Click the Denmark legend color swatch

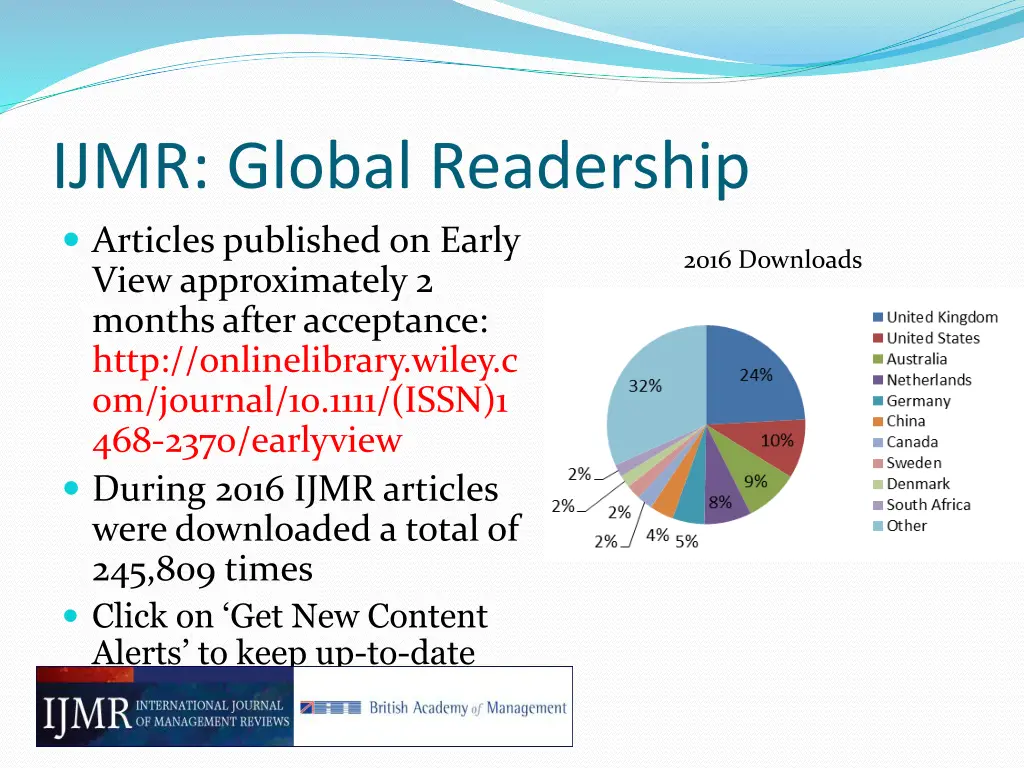point(878,484)
